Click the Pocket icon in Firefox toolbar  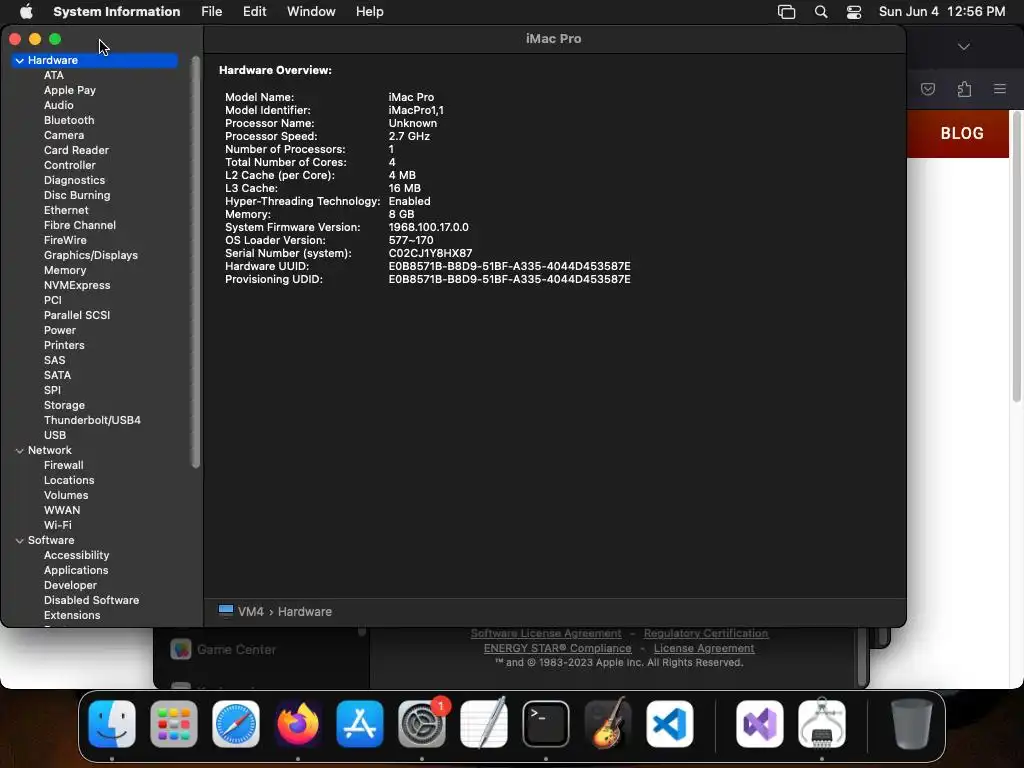pyautogui.click(x=928, y=89)
